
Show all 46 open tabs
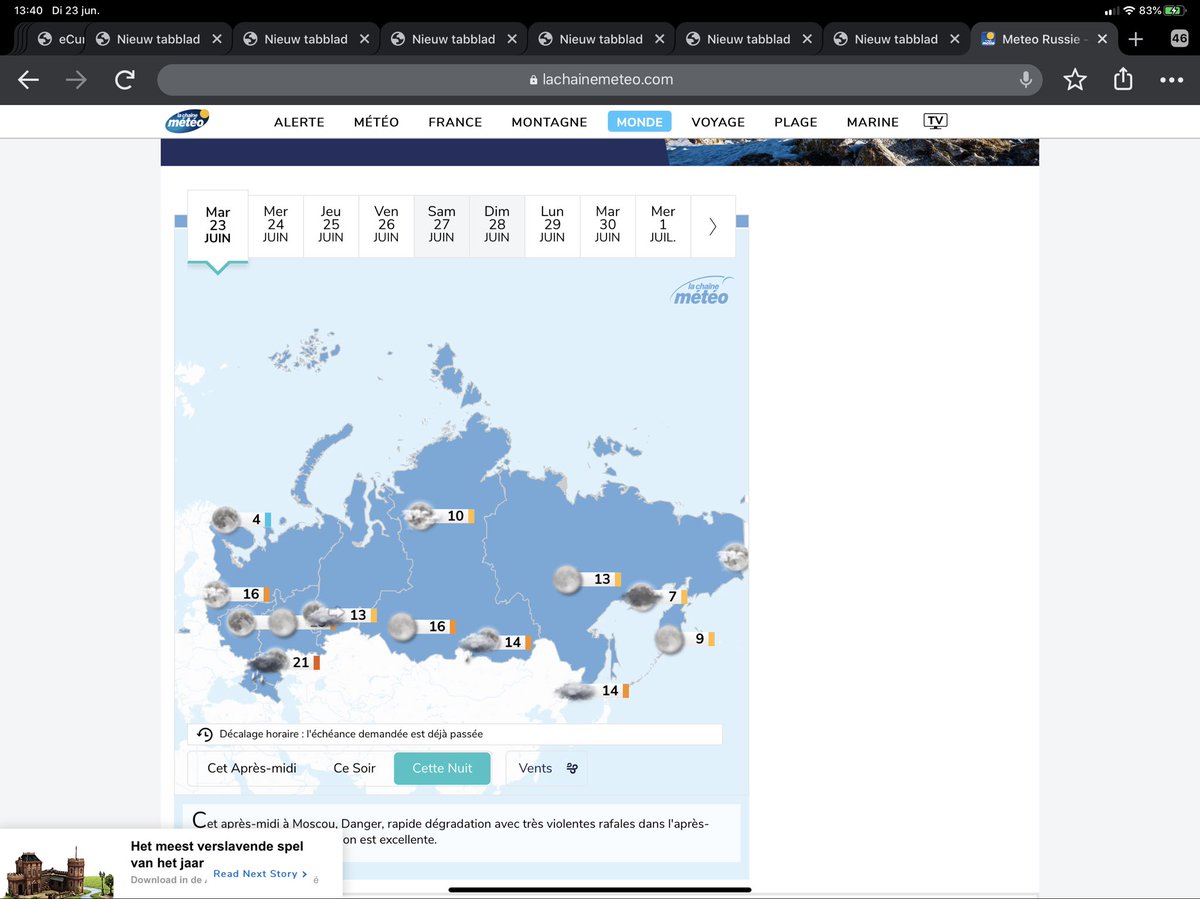click(x=1180, y=39)
